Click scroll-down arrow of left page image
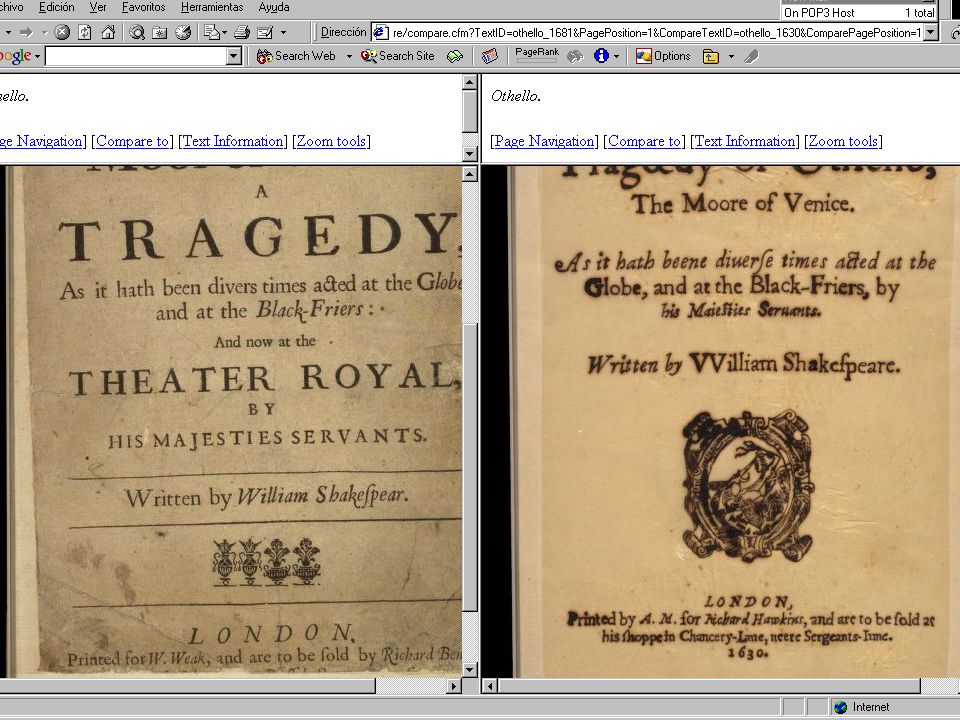Viewport: 960px width, 720px height. coord(470,670)
